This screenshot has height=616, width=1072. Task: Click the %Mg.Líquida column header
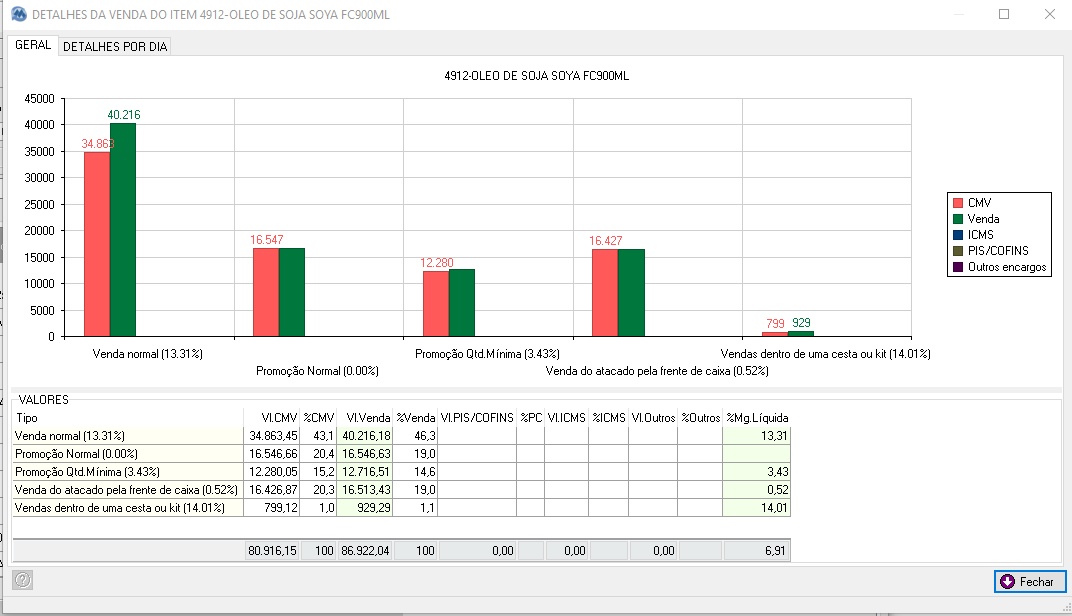[757, 418]
